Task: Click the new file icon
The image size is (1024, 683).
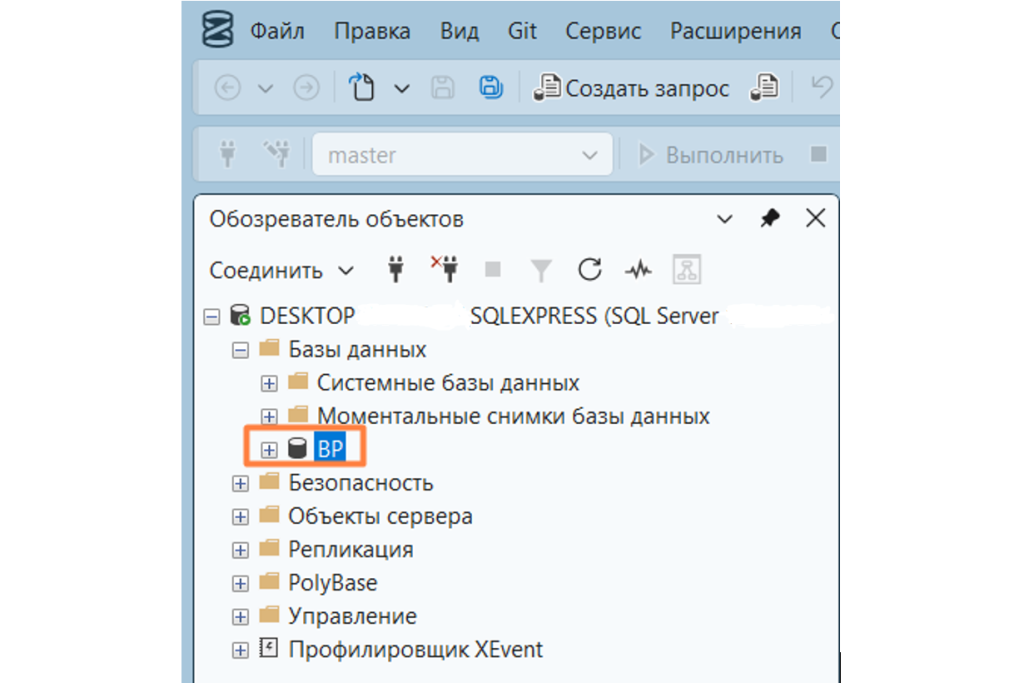Action: click(x=362, y=87)
